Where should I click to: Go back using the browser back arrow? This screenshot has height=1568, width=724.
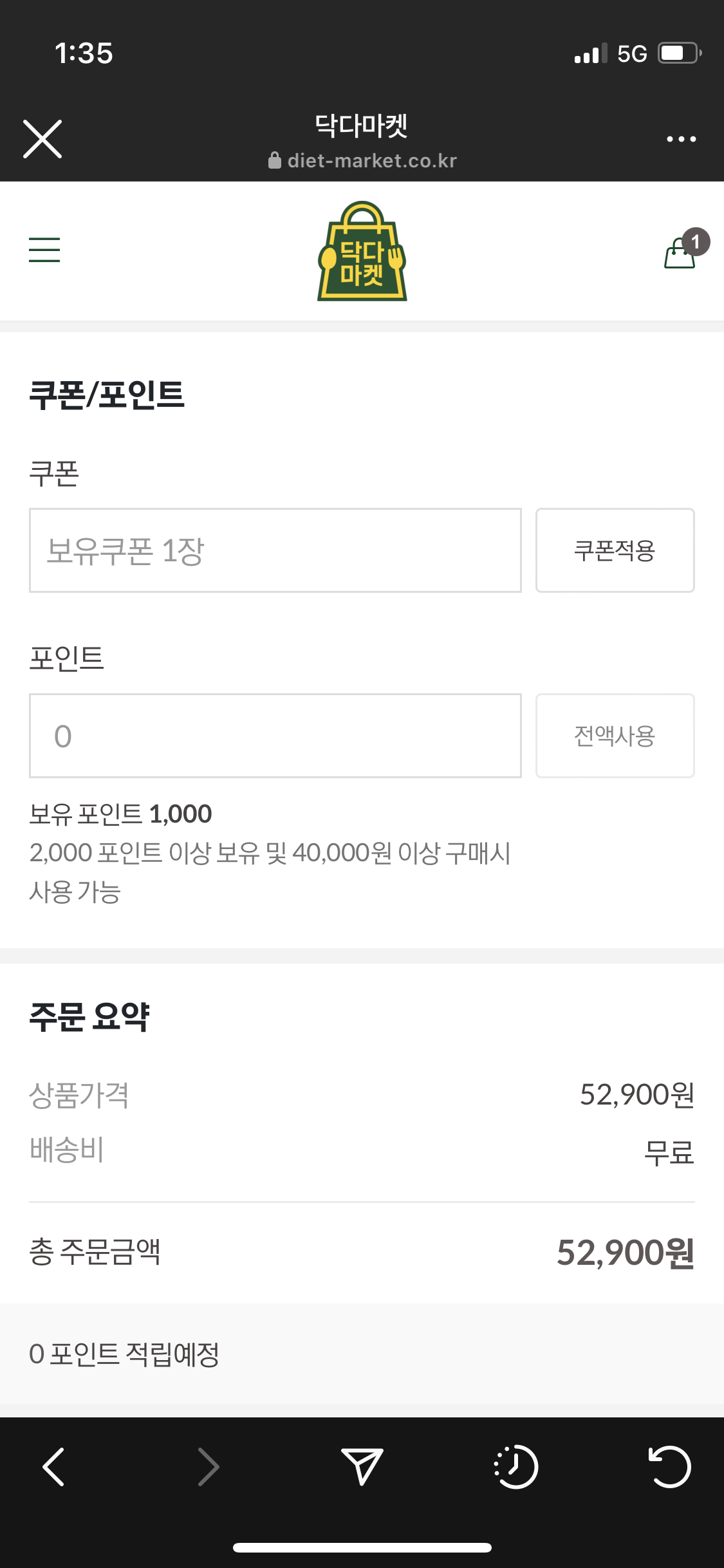53,1467
